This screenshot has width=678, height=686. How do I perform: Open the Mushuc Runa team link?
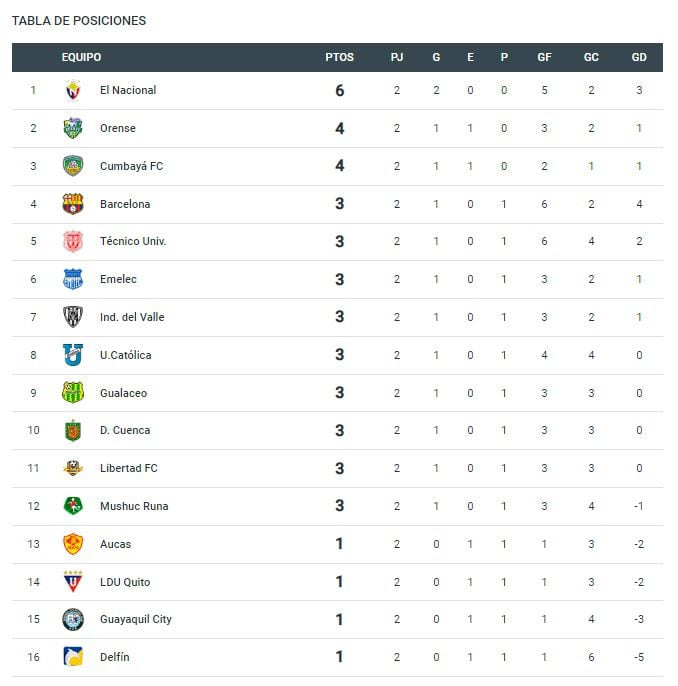[134, 506]
